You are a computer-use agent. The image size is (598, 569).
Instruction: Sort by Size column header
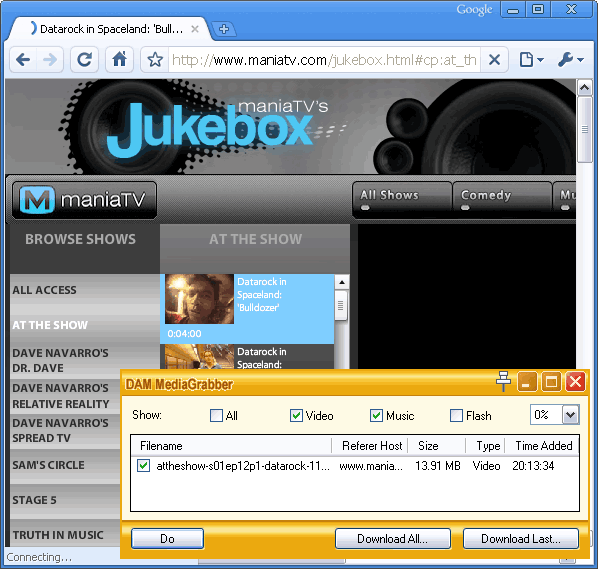coord(437,446)
